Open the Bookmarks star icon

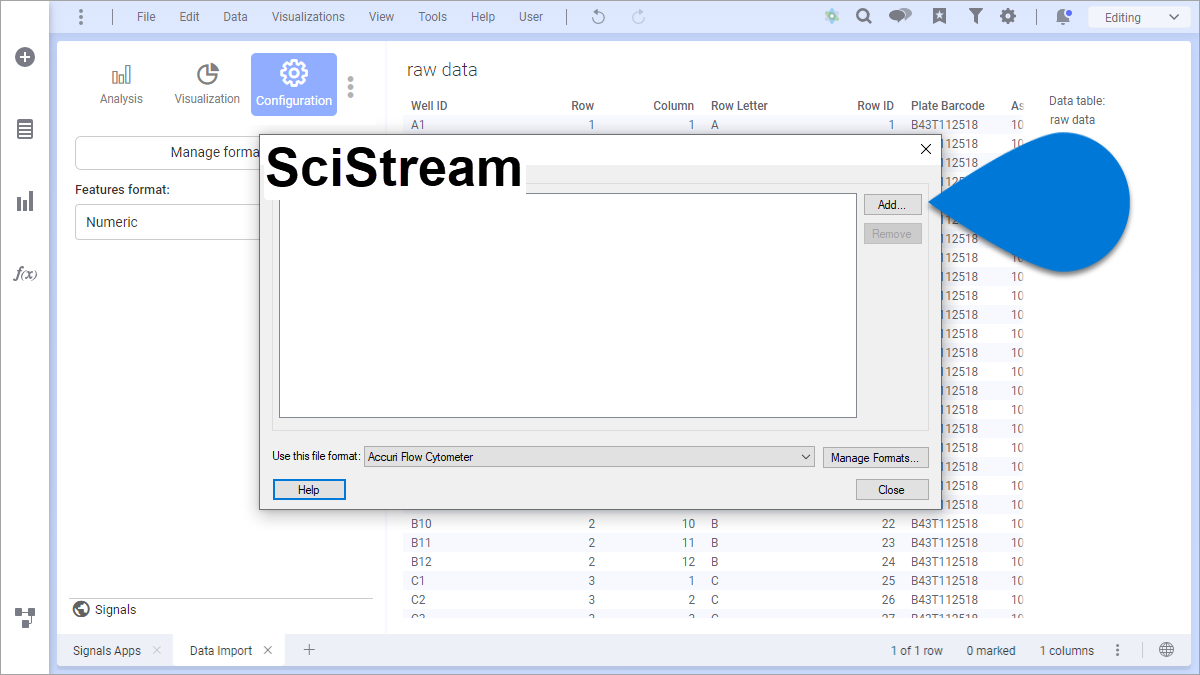tap(939, 17)
